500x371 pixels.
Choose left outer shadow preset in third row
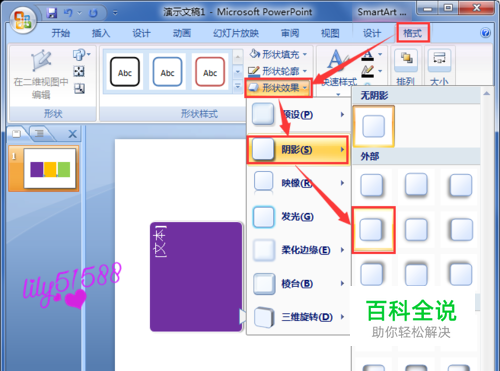click(x=372, y=274)
